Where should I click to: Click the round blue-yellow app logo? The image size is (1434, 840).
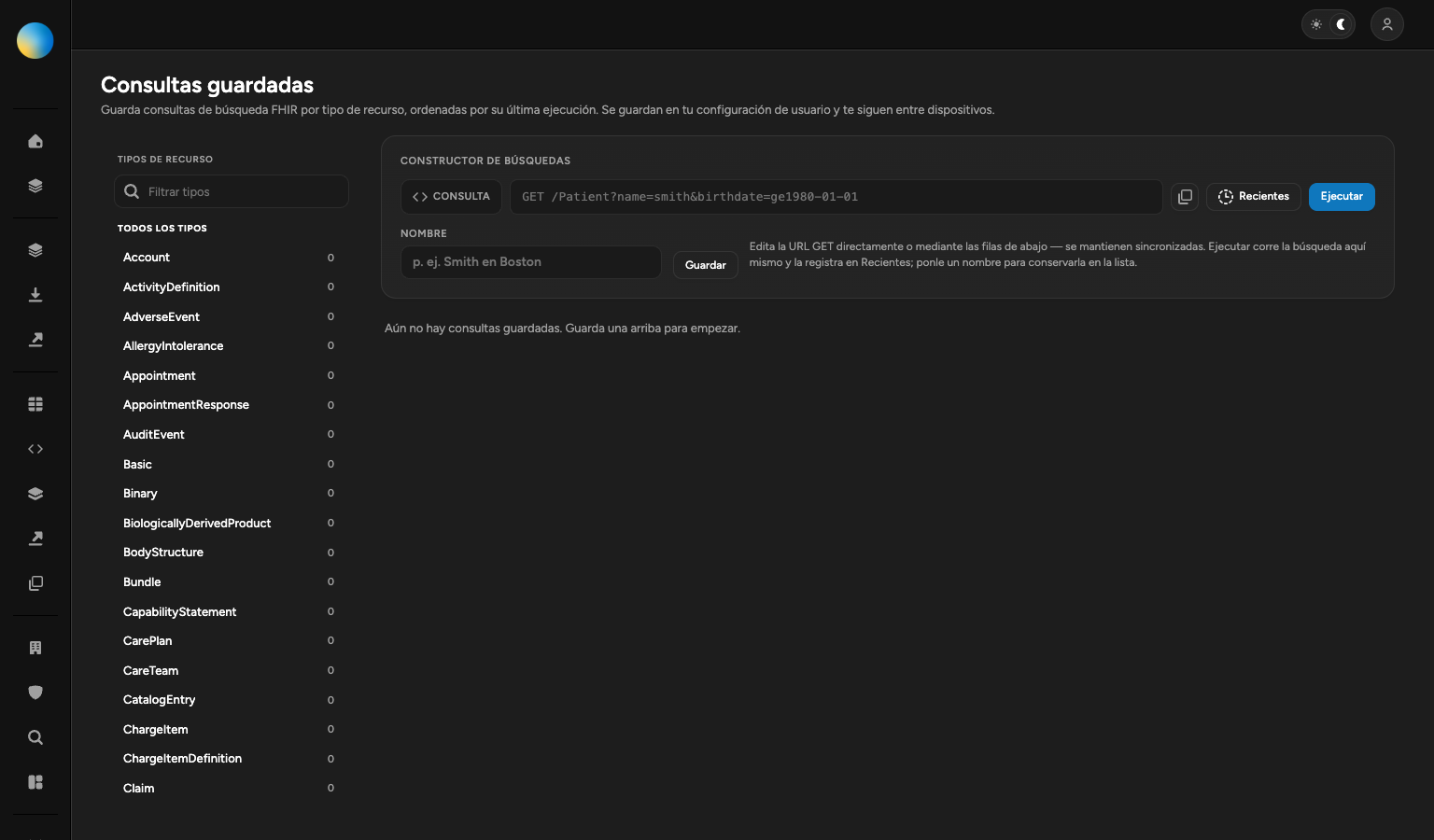[x=35, y=40]
